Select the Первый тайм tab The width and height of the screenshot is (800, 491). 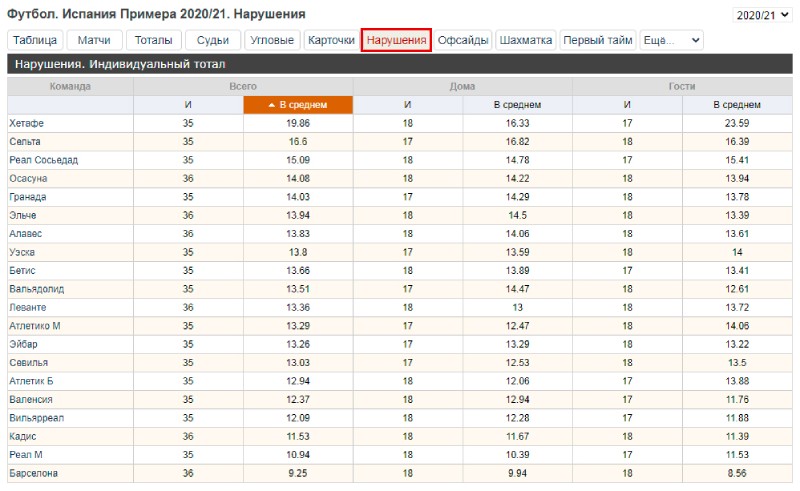click(x=598, y=40)
